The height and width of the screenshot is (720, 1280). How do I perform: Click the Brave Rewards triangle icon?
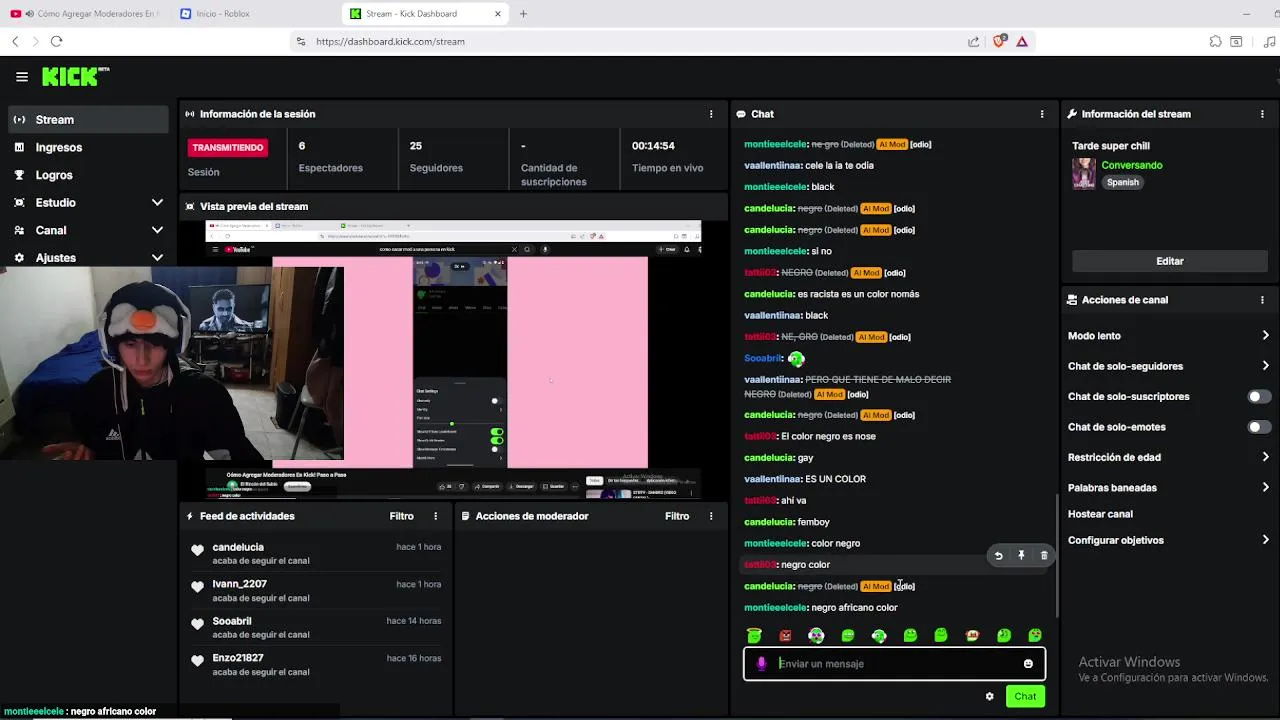pyautogui.click(x=1022, y=41)
